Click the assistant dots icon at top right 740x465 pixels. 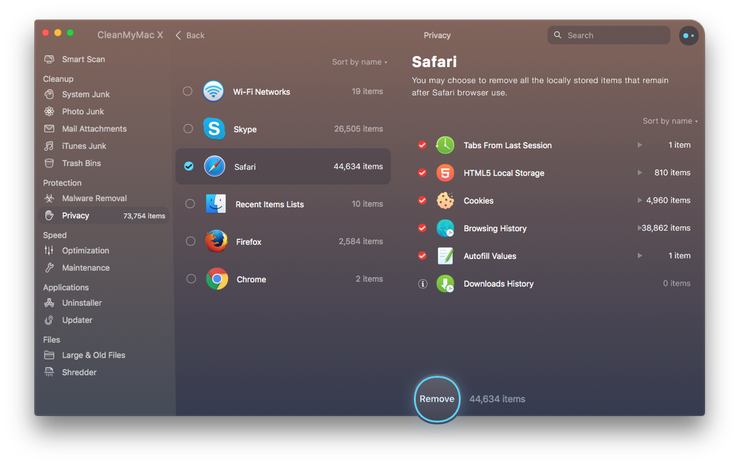[689, 35]
